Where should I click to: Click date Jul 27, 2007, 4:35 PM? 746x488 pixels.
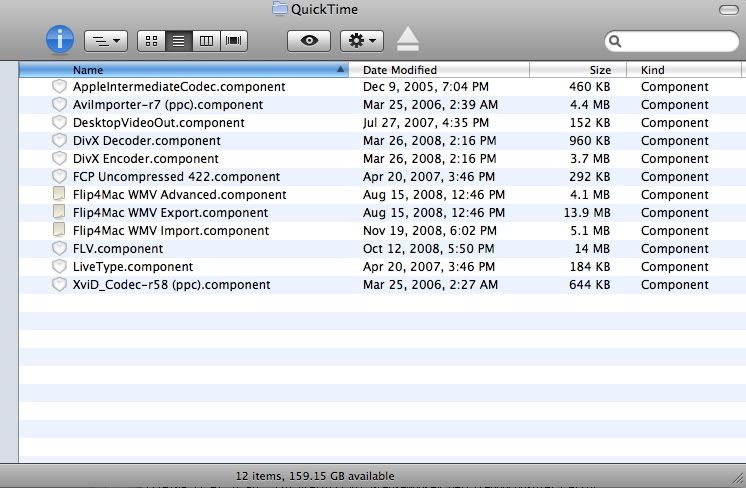[426, 123]
